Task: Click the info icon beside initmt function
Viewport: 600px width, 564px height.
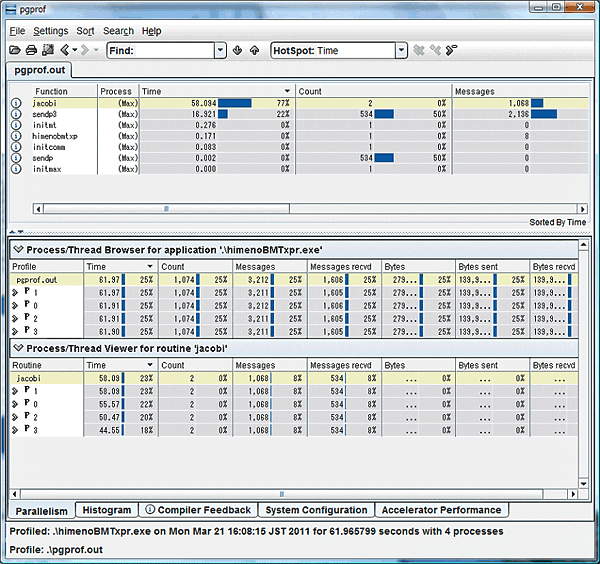Action: tap(16, 125)
